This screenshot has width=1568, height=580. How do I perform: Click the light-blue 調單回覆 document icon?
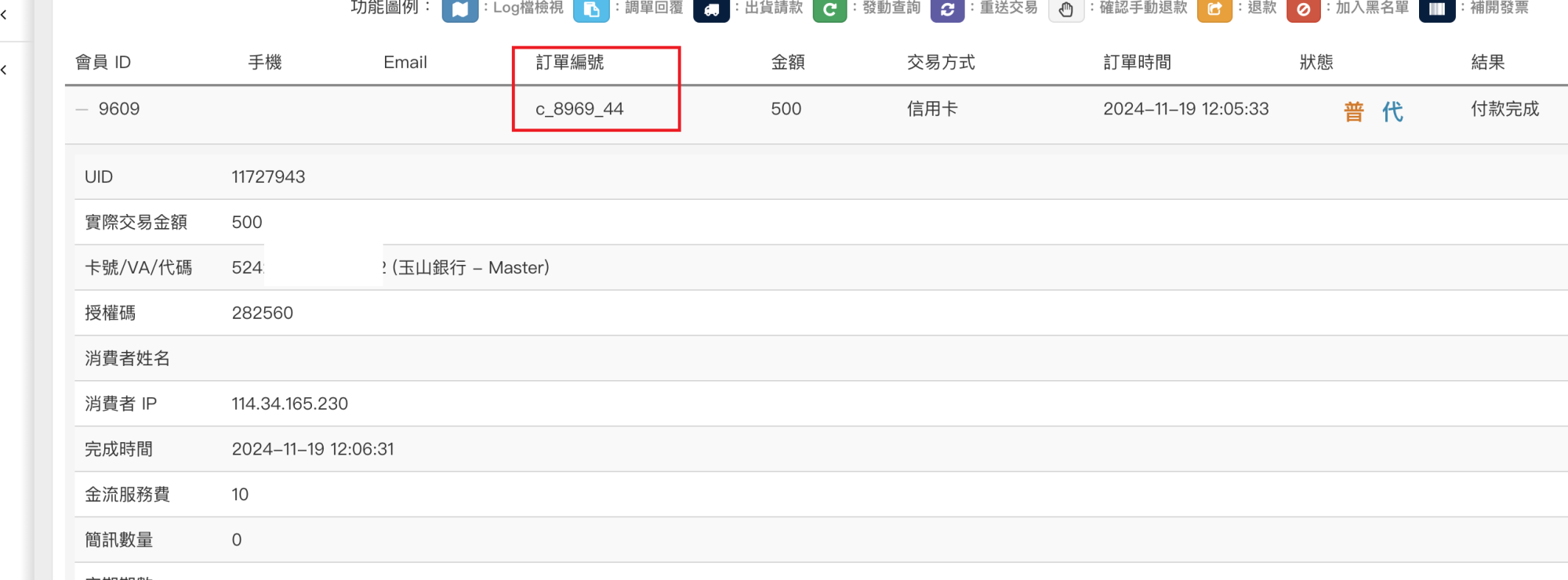coord(591,9)
